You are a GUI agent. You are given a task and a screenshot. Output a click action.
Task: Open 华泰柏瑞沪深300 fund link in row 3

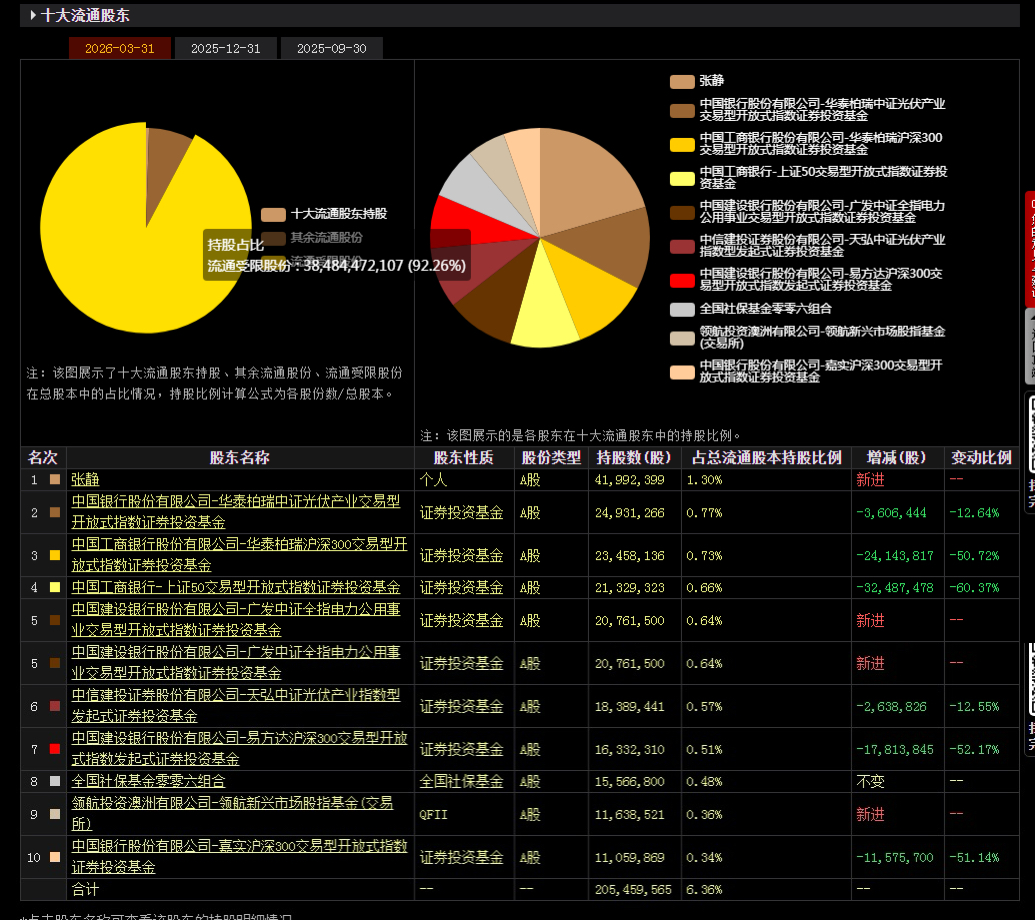coord(240,555)
